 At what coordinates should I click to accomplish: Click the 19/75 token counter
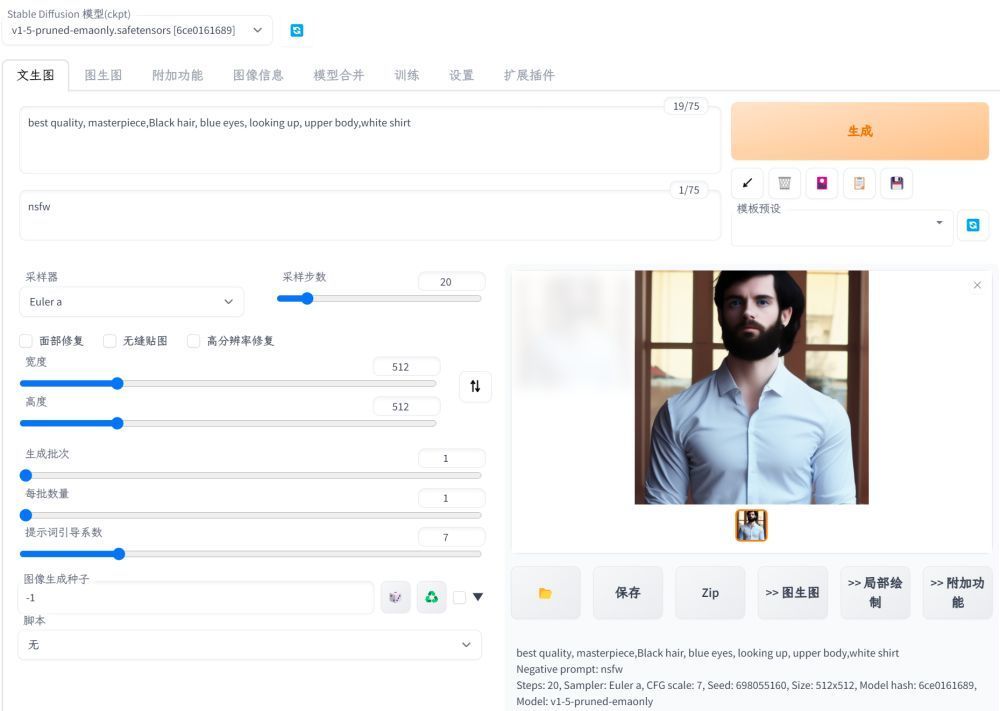(x=686, y=106)
